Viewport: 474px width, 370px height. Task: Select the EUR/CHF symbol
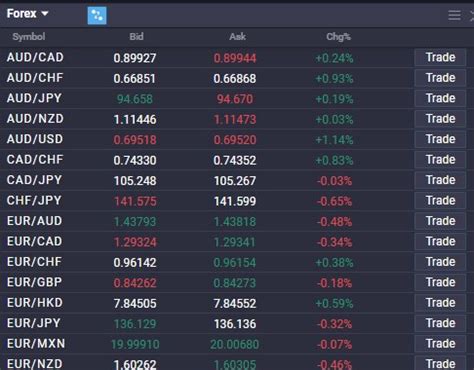coord(34,262)
